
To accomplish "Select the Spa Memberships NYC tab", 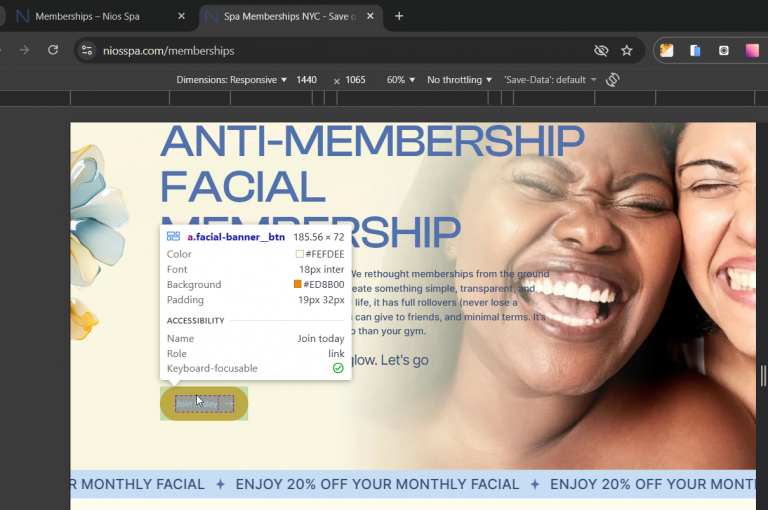I will click(x=289, y=16).
